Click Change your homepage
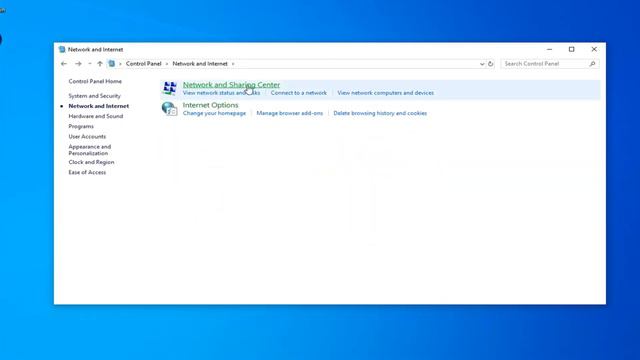Screen dimensions: 640x360 (x=214, y=113)
